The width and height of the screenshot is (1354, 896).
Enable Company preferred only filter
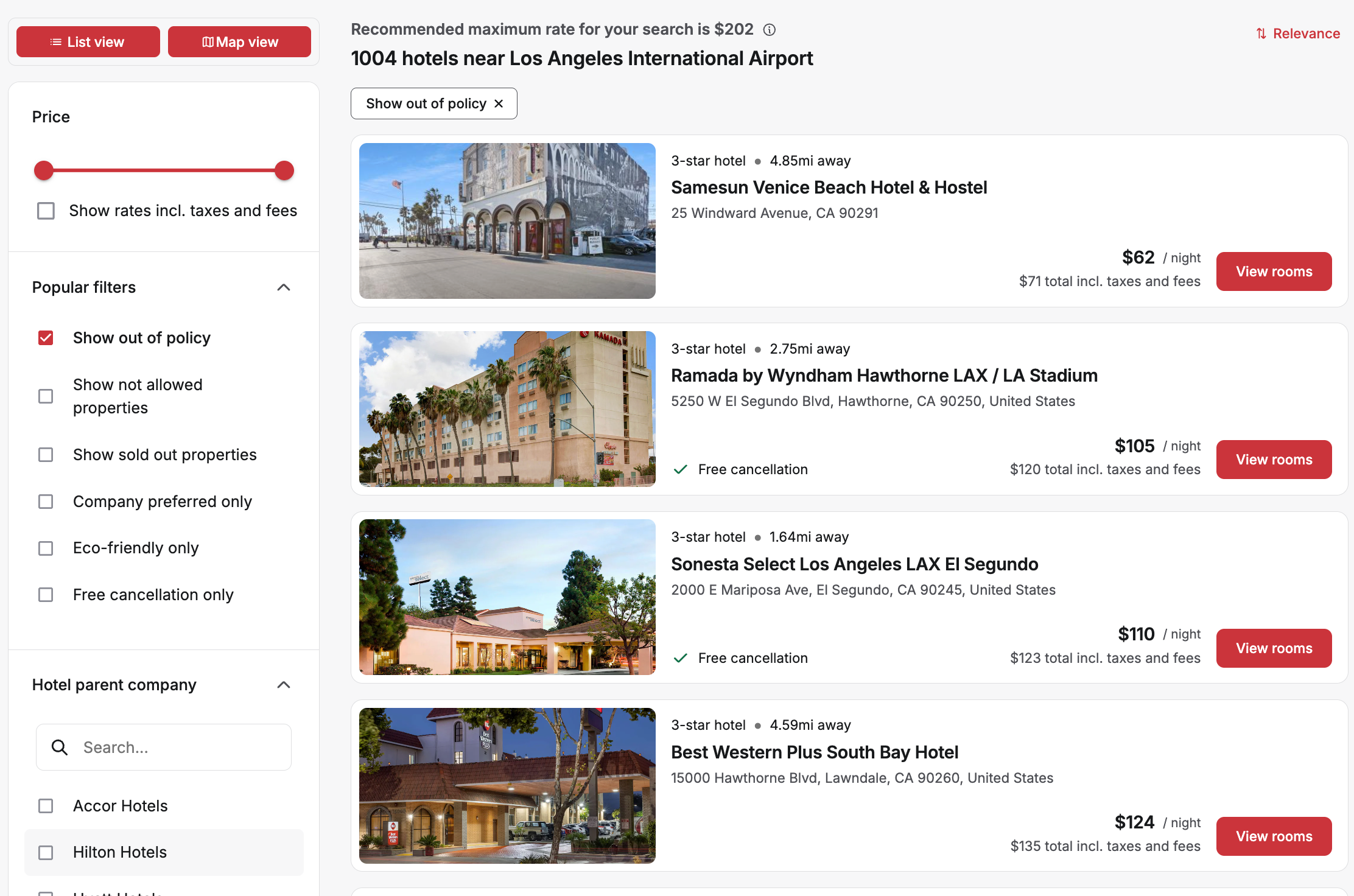pos(46,502)
